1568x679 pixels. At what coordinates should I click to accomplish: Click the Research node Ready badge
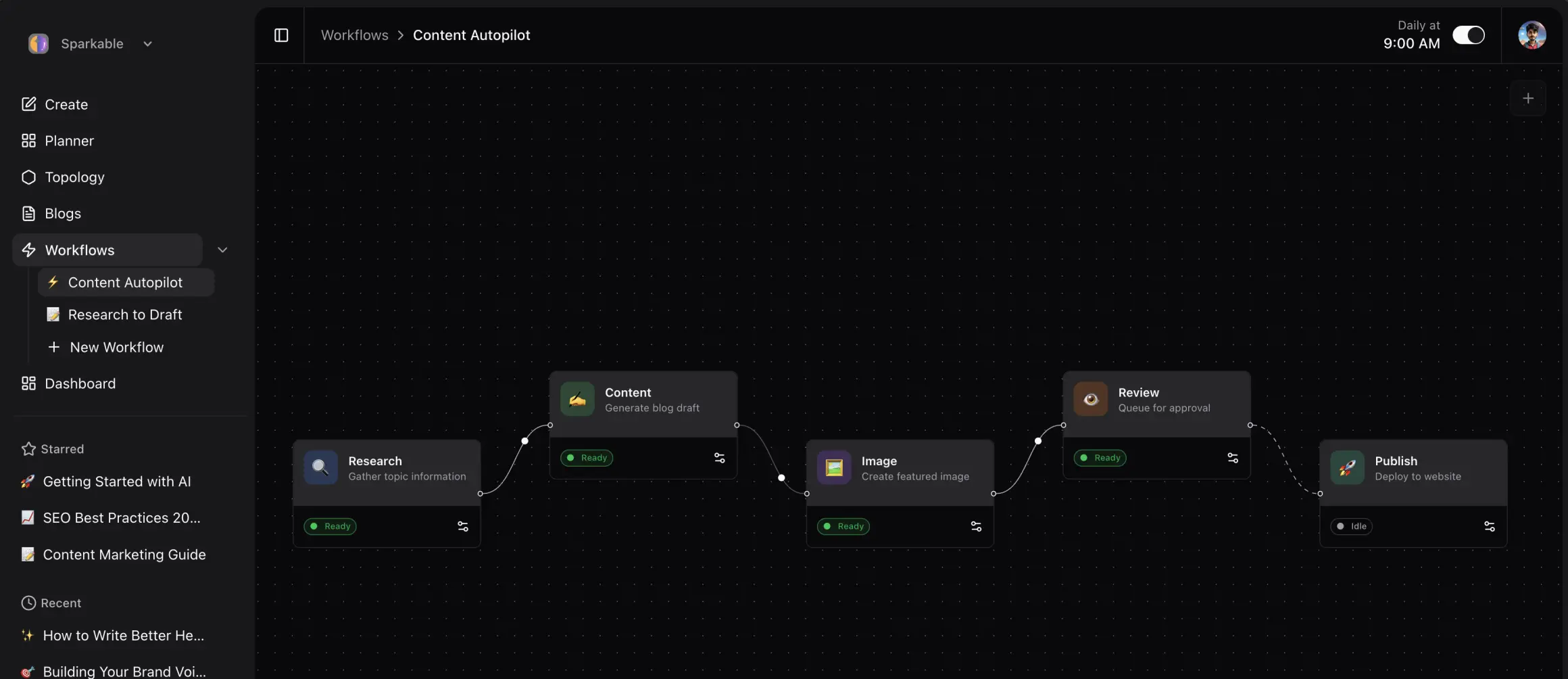(330, 526)
